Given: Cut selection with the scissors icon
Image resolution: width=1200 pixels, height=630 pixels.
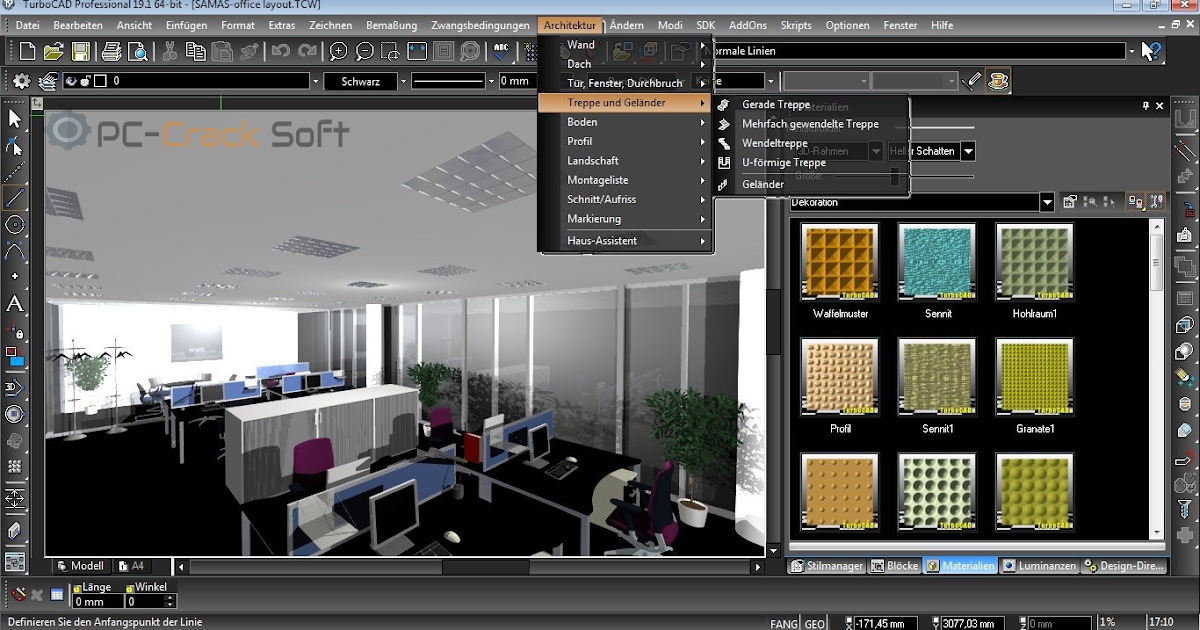Looking at the screenshot, I should coord(169,51).
